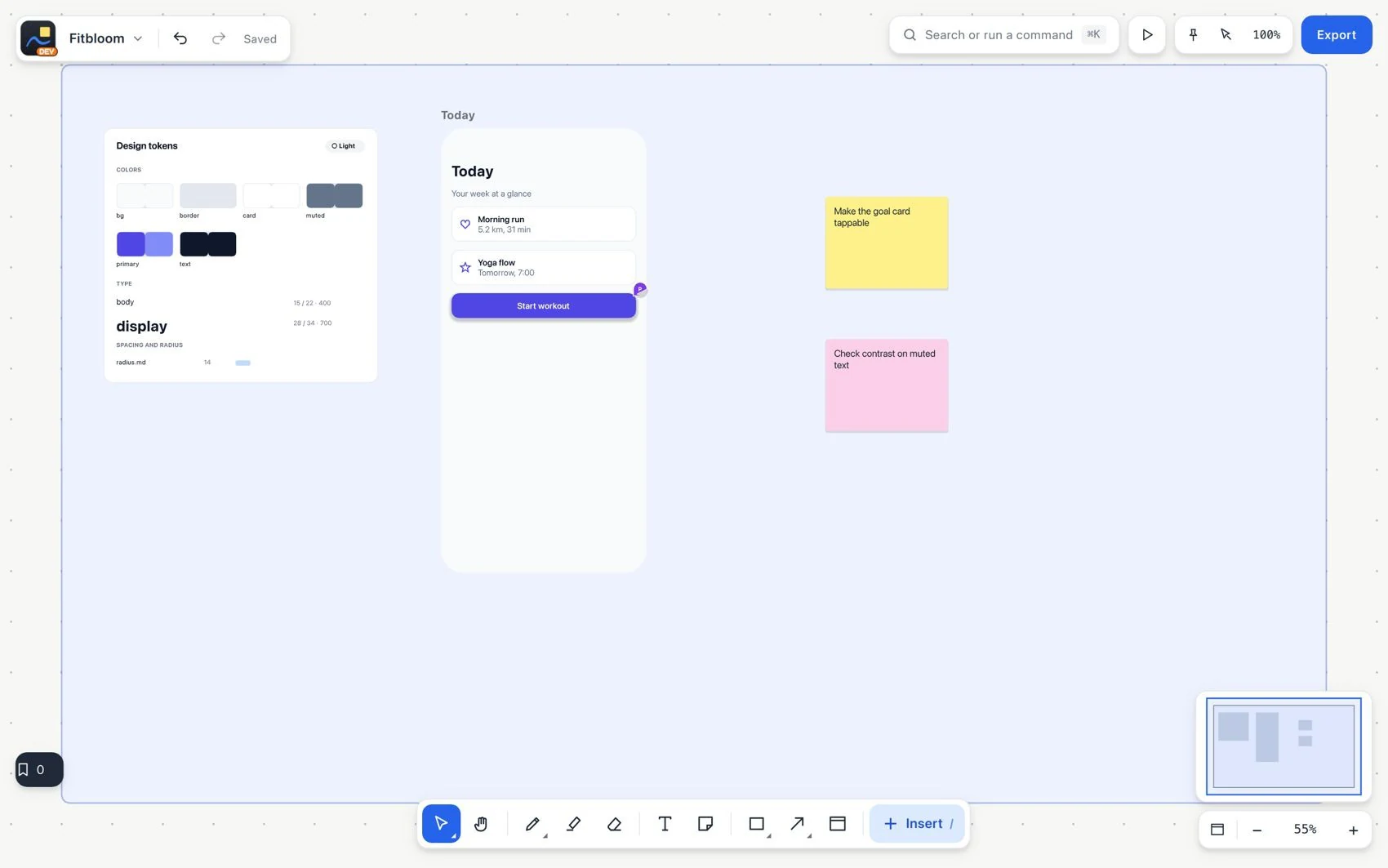The image size is (1388, 868).
Task: Select the Eraser tool
Action: (x=614, y=823)
